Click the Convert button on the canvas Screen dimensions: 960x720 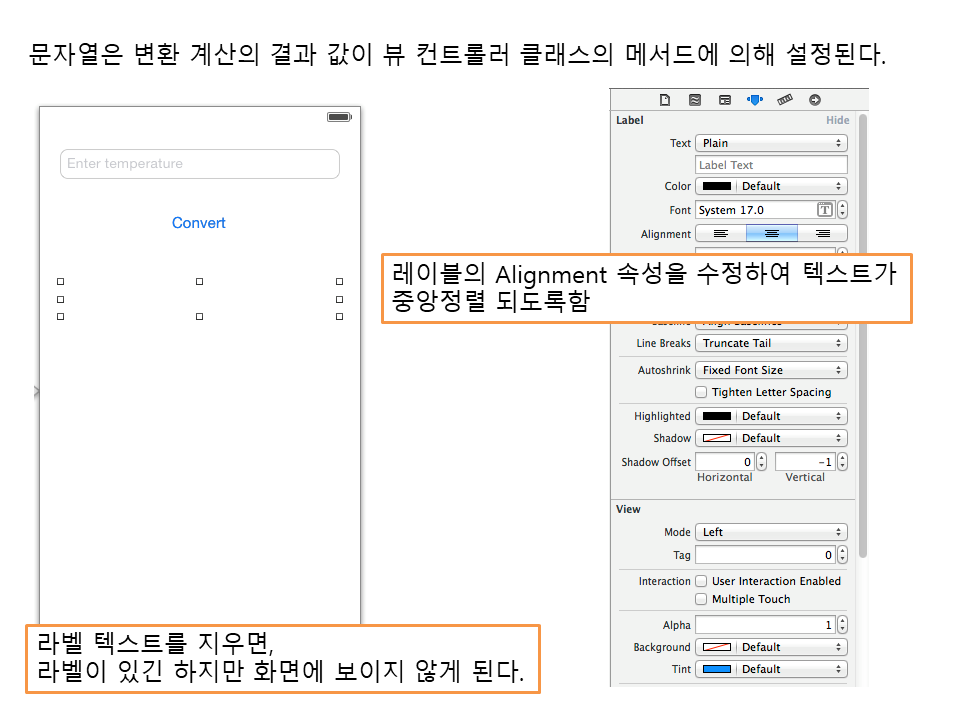tap(199, 223)
